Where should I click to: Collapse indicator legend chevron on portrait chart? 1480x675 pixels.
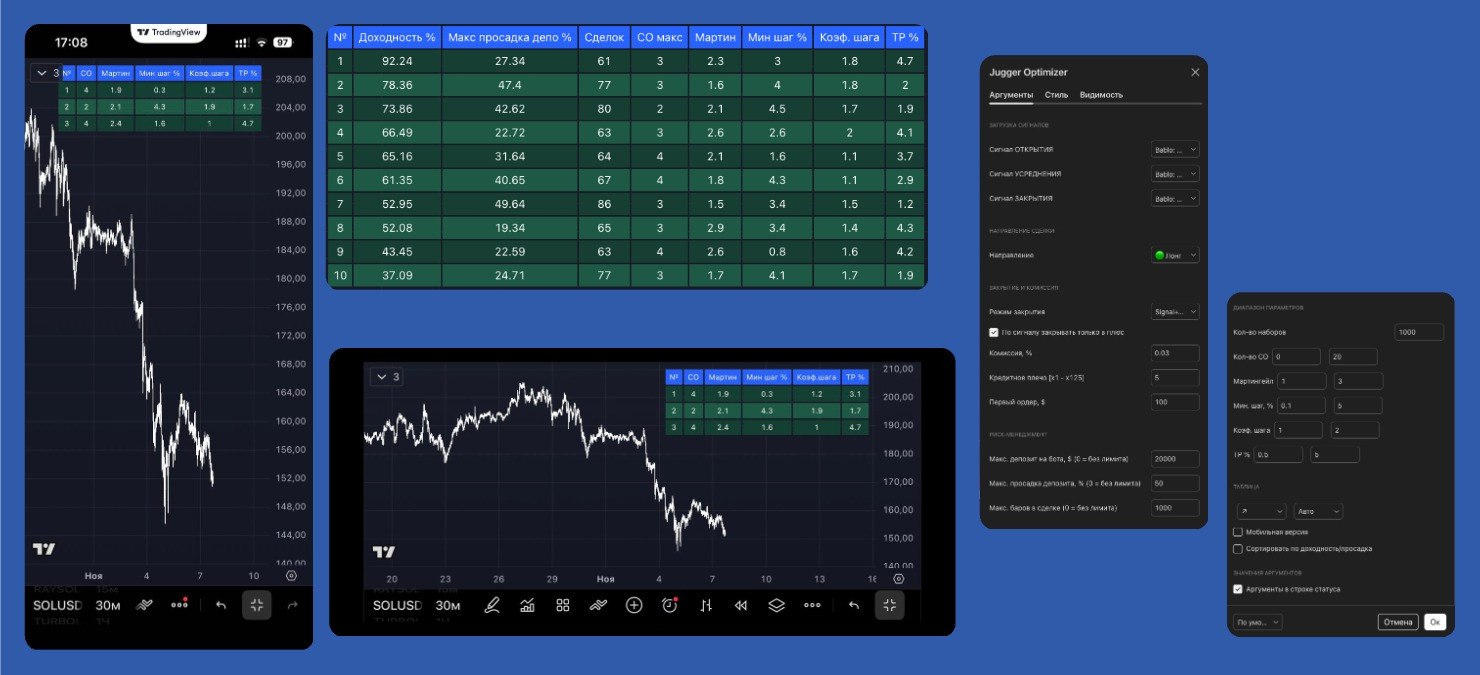41,73
